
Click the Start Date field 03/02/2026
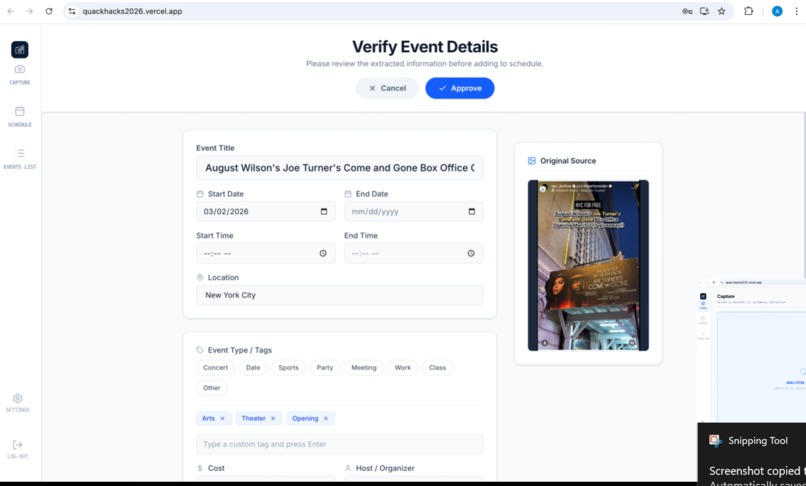[266, 211]
